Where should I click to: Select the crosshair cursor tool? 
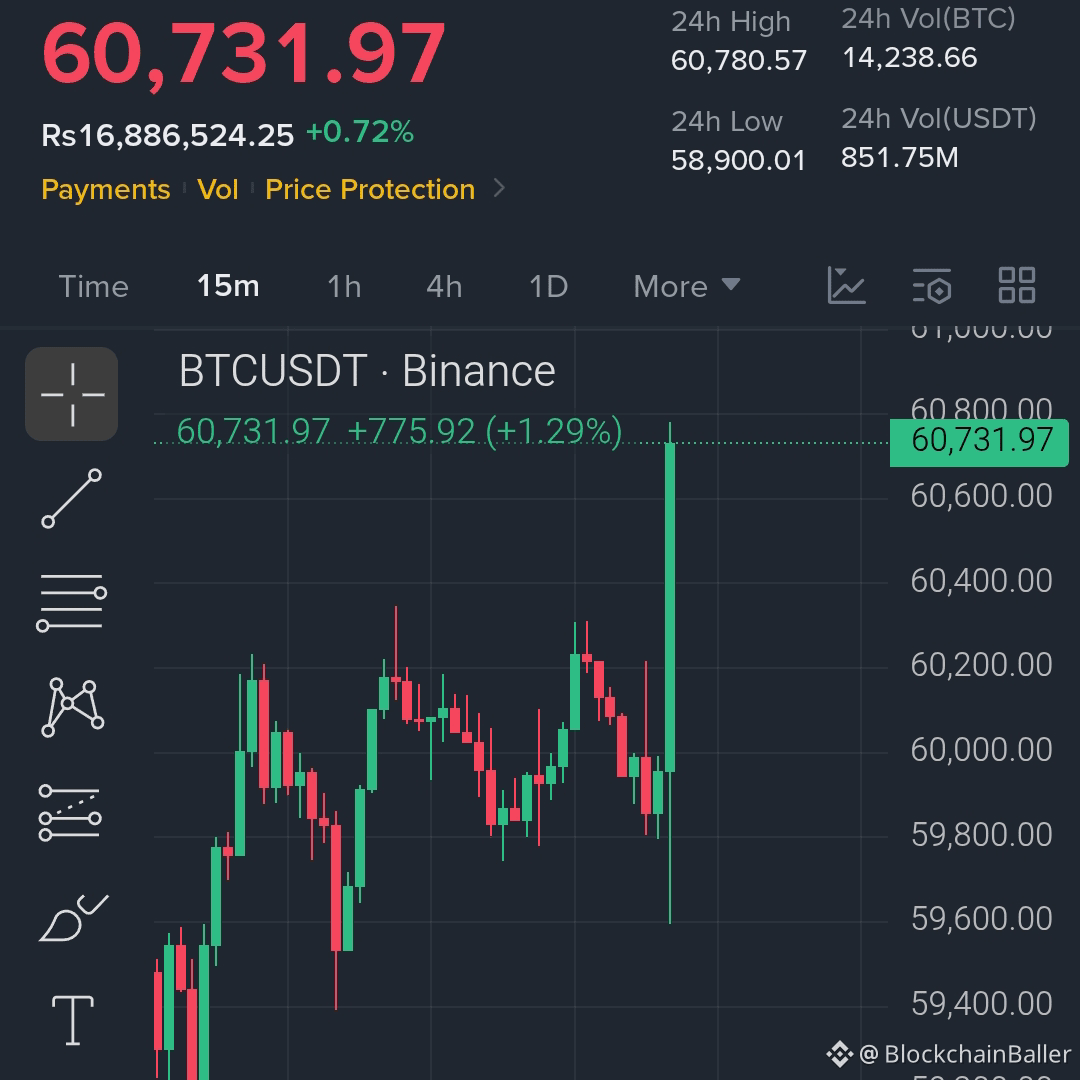(x=72, y=394)
